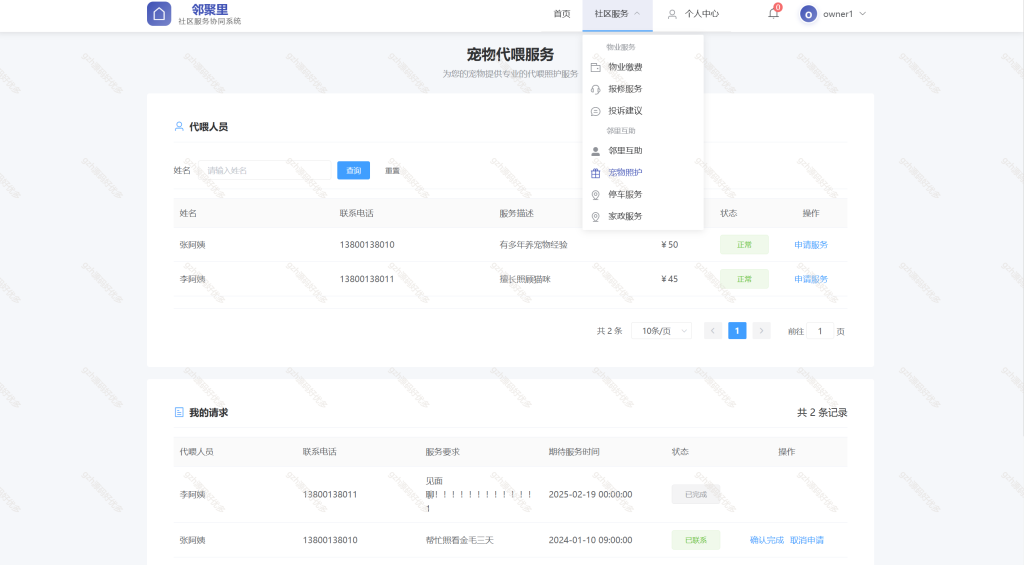Open the 10条/页 page size dropdown
This screenshot has width=1024, height=565.
[662, 331]
